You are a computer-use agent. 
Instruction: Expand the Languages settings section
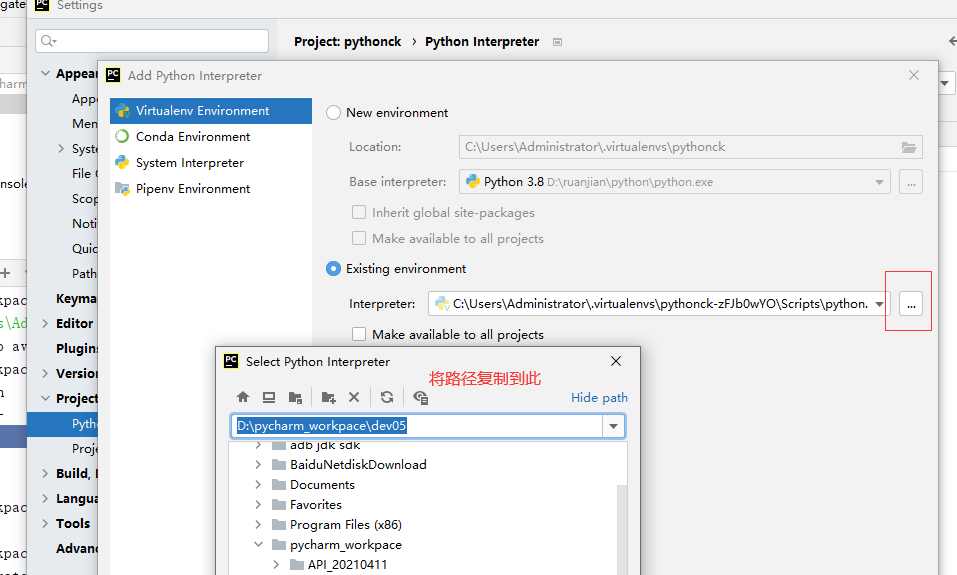(x=45, y=499)
